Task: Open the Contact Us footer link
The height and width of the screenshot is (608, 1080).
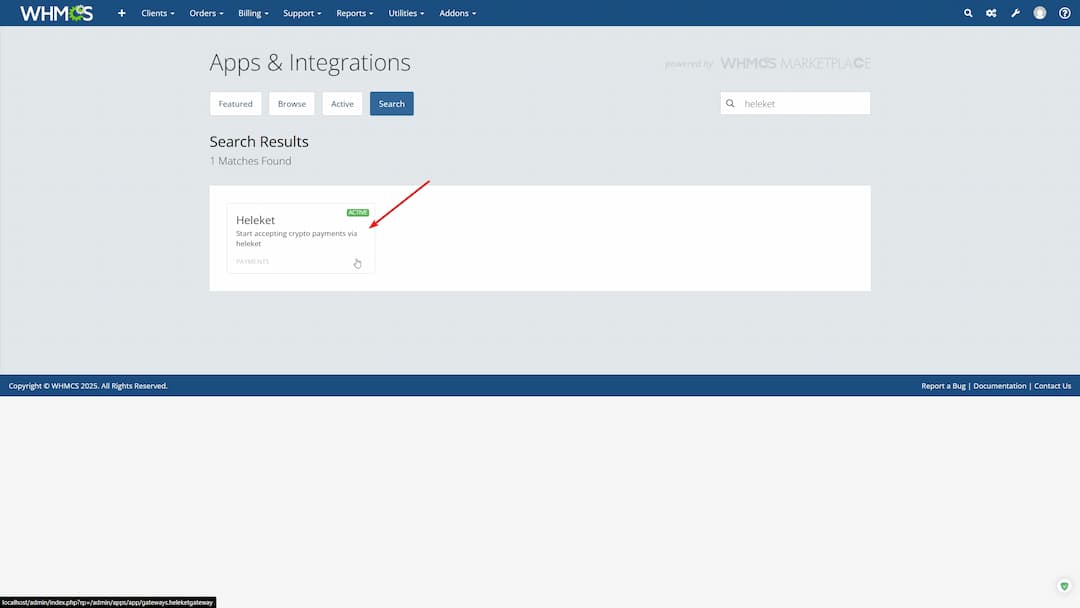Action: coord(1052,386)
